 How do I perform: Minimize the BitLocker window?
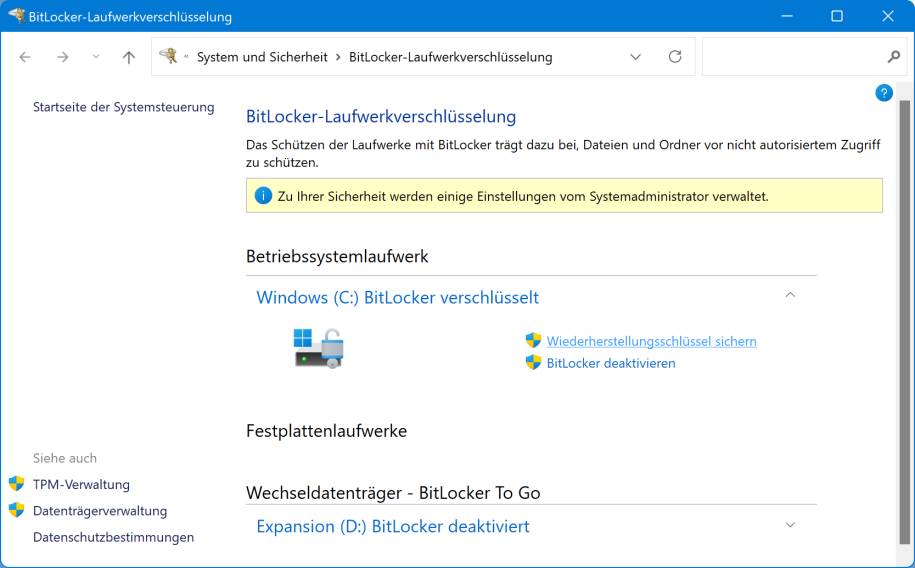pyautogui.click(x=787, y=16)
